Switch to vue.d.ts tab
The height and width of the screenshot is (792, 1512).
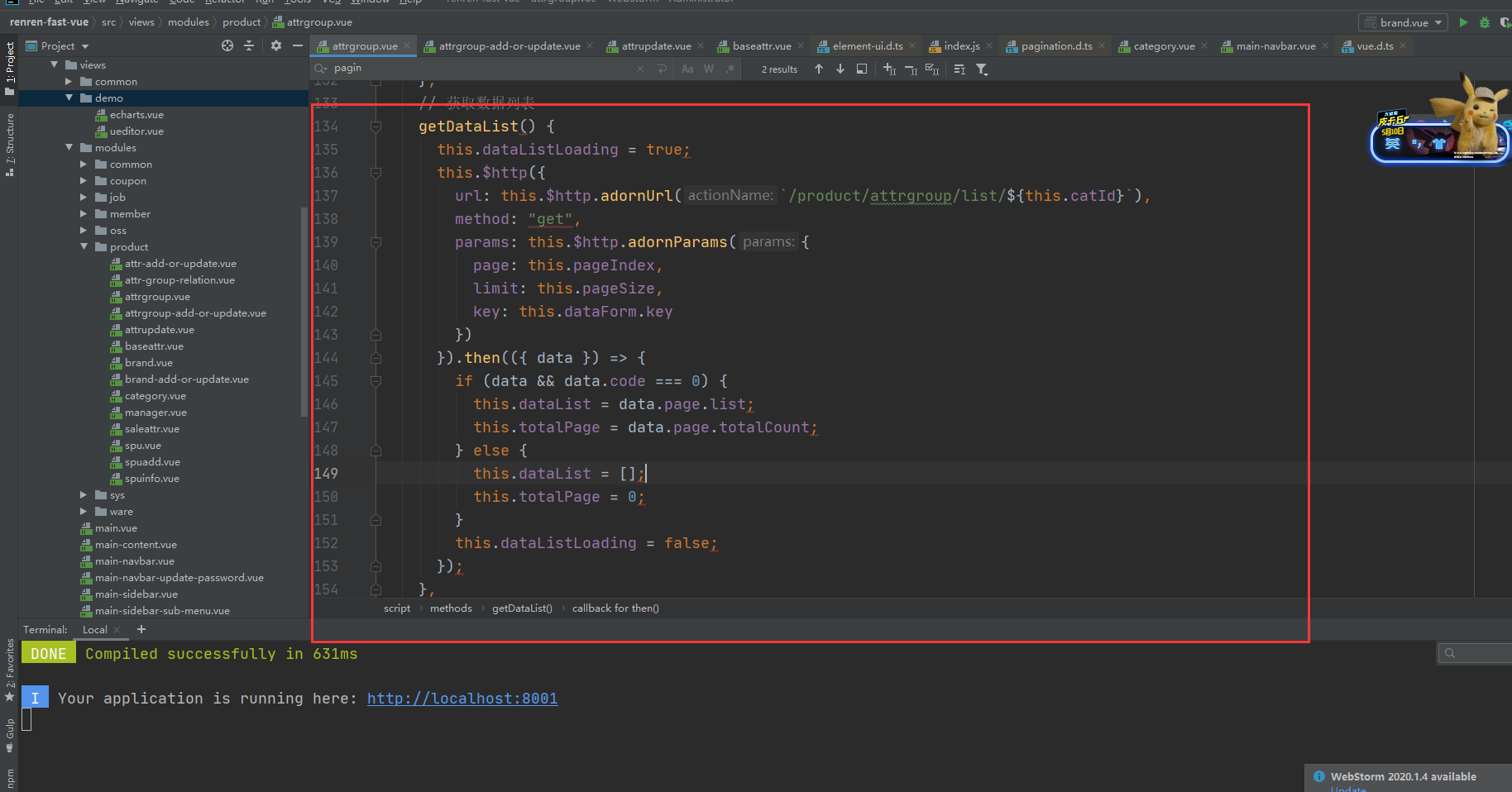tap(1375, 46)
